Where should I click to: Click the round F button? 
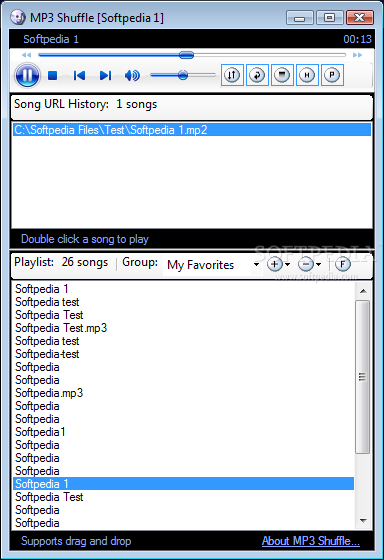click(343, 264)
